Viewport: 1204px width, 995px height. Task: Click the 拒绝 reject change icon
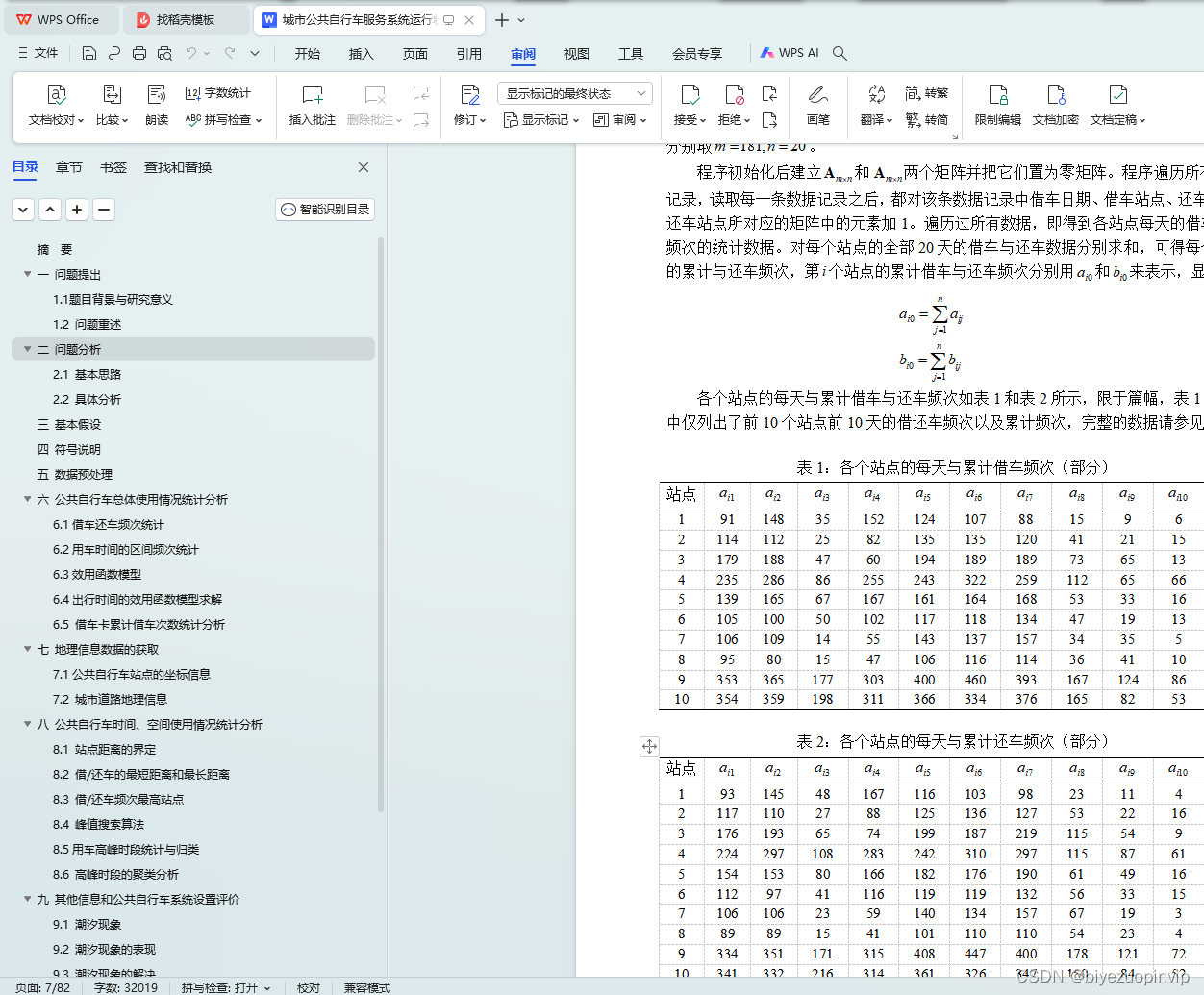coord(734,94)
